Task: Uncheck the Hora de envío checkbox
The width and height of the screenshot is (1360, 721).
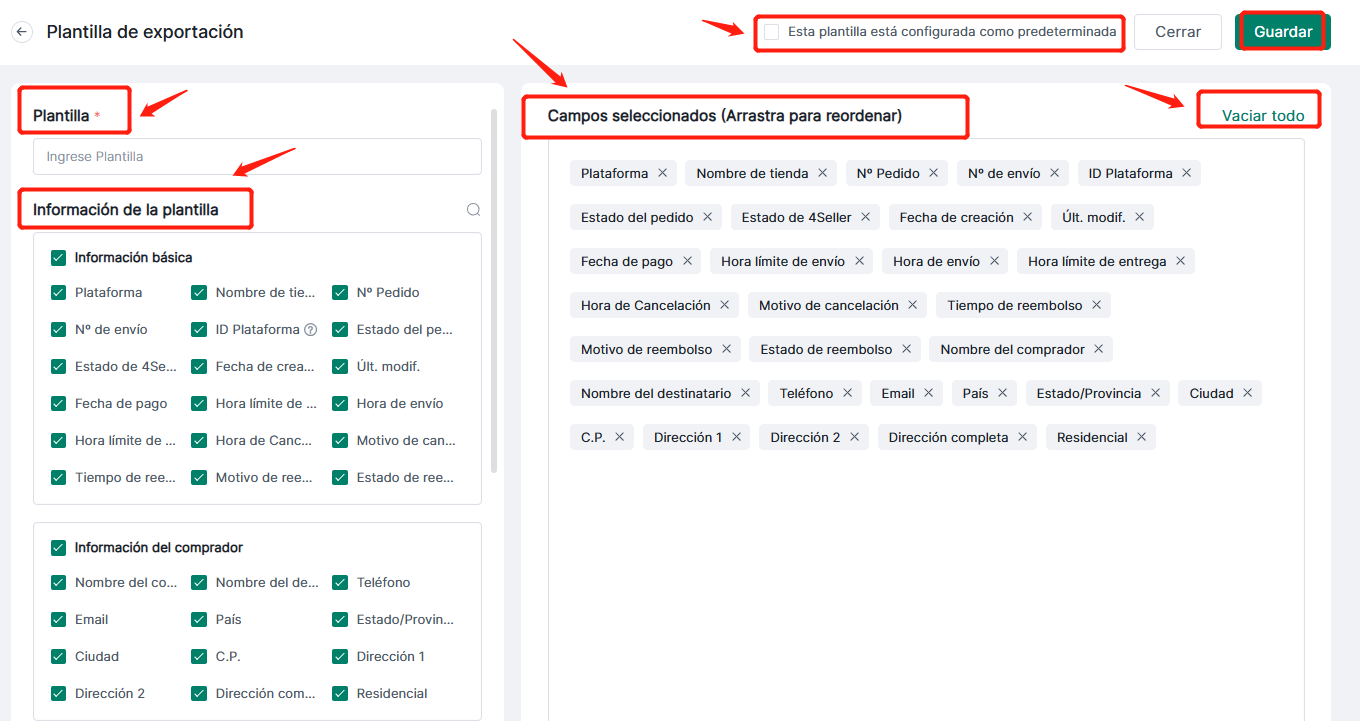Action: [x=340, y=404]
